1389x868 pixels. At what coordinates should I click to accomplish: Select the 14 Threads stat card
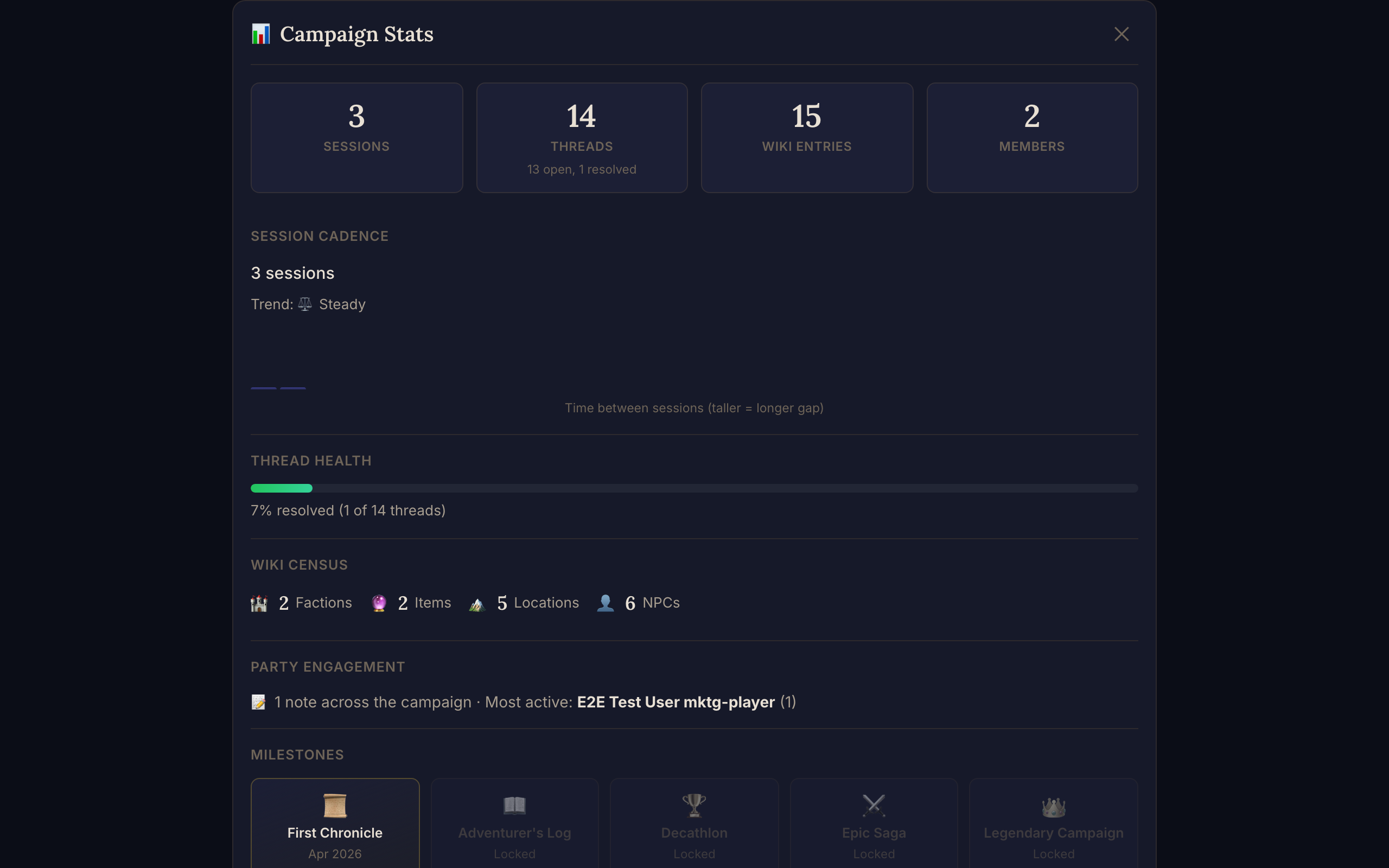point(582,138)
